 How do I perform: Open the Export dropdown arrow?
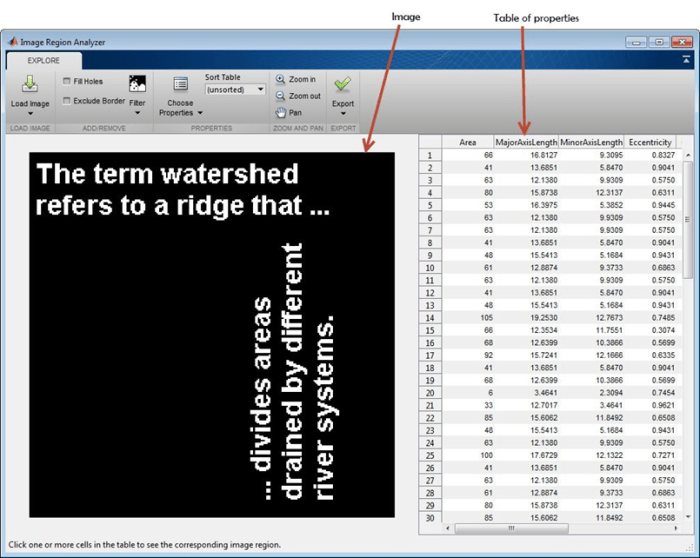[x=343, y=114]
